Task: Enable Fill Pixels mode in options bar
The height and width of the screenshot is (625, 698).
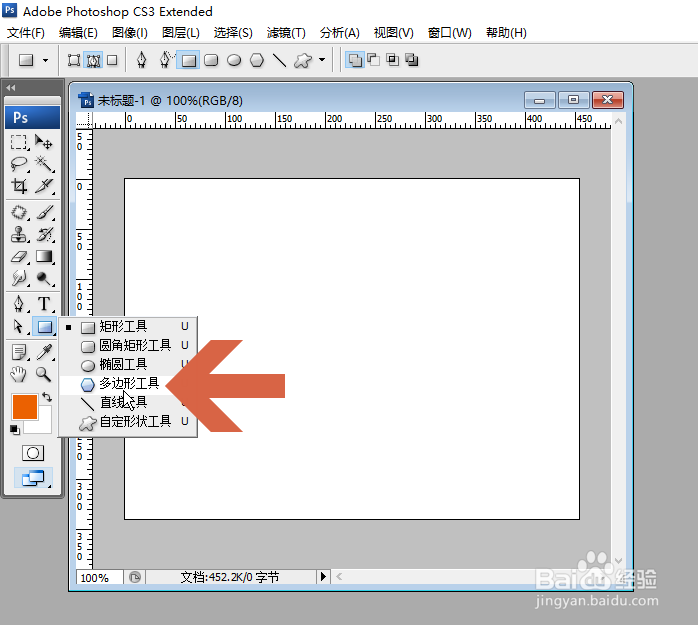Action: [x=112, y=60]
